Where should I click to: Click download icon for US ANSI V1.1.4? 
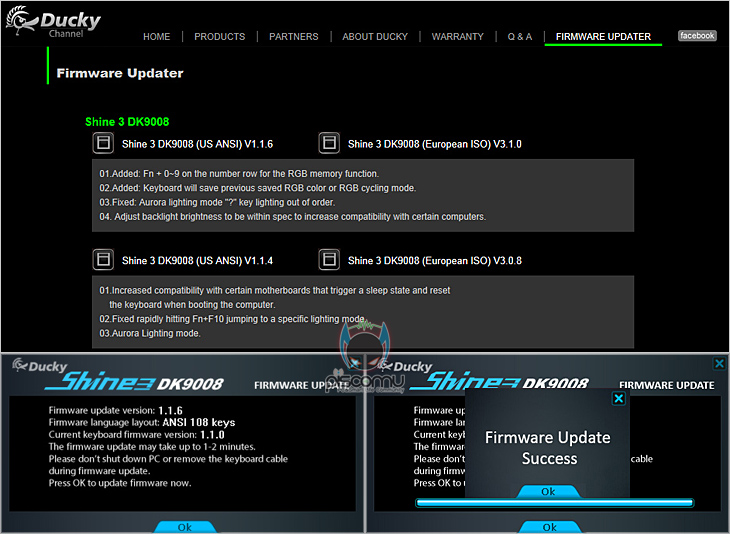coord(103,259)
